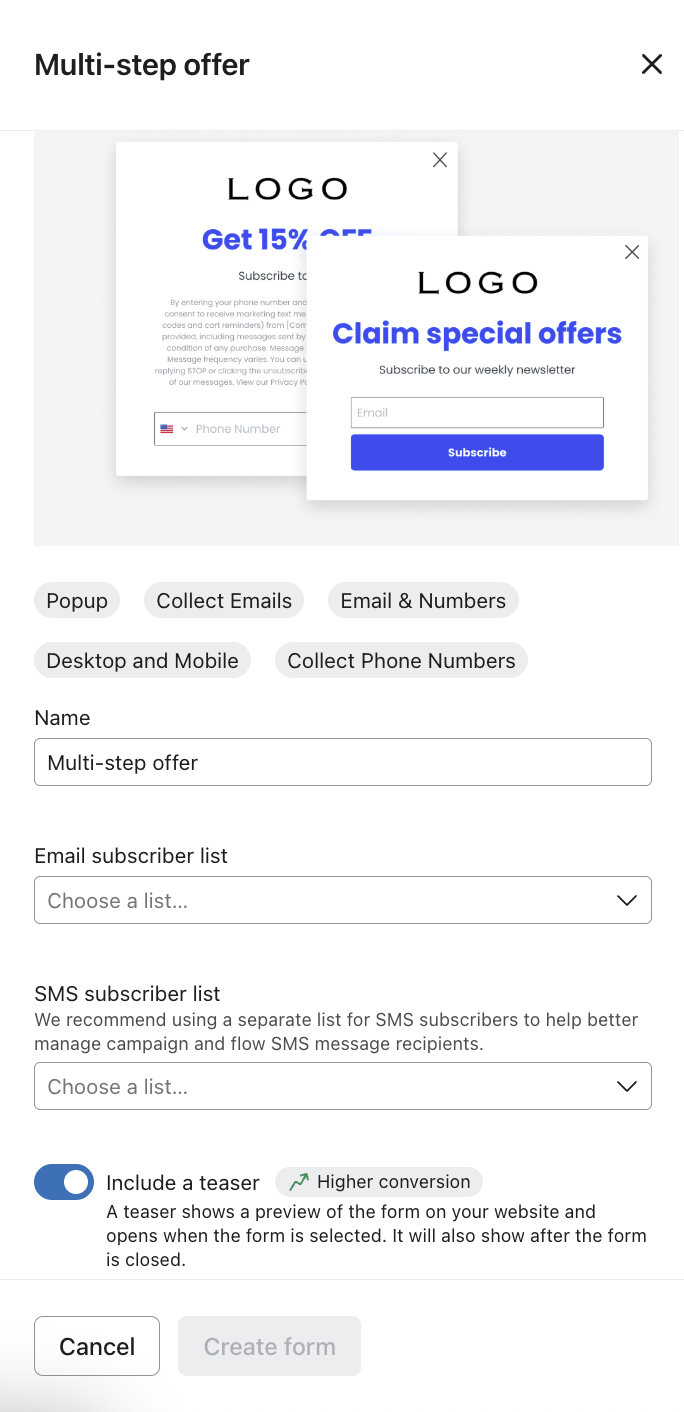Click the Desktop and Mobile tag
This screenshot has height=1412, width=684.
coord(142,661)
